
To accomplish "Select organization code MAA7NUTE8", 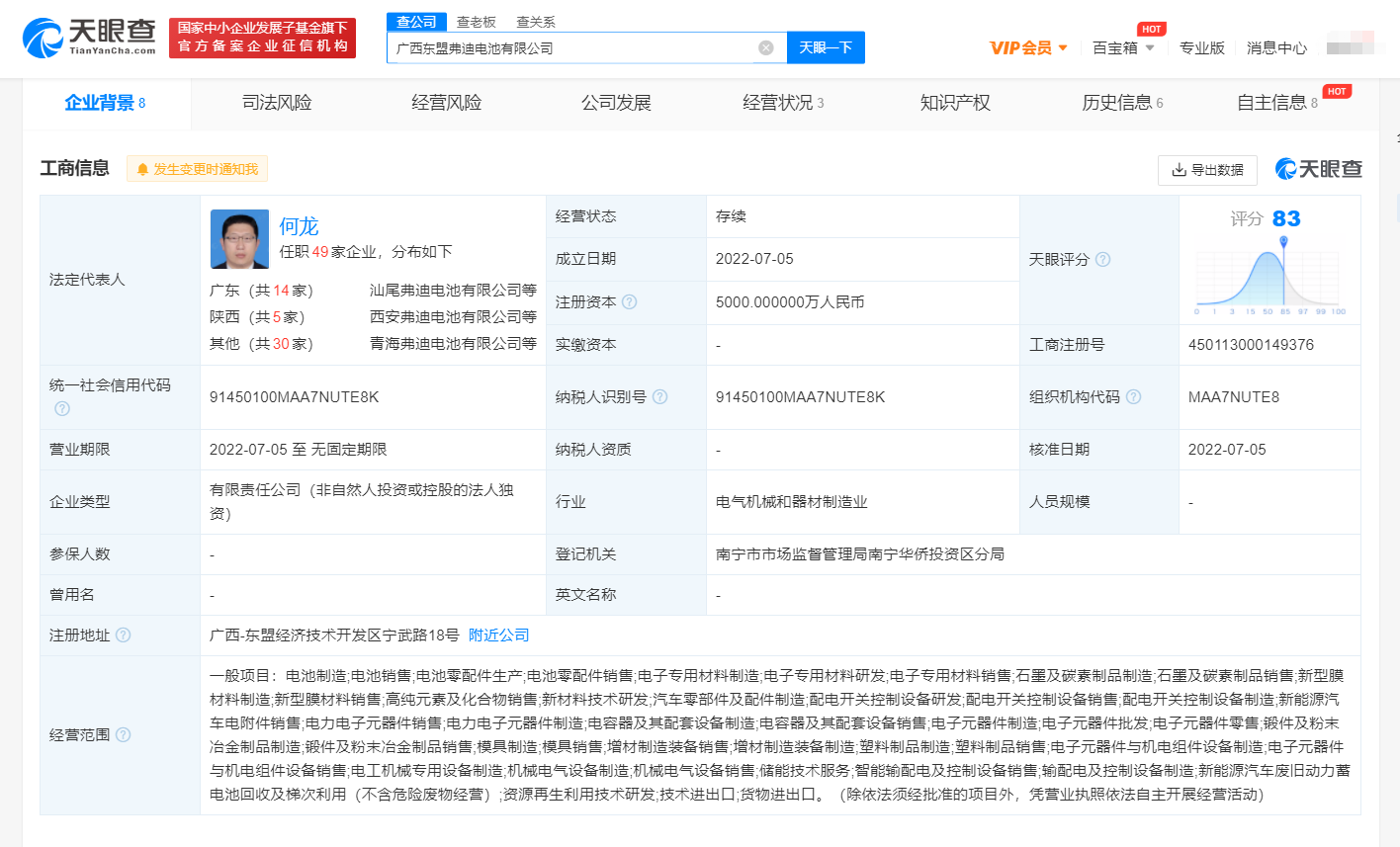I will click(1234, 397).
